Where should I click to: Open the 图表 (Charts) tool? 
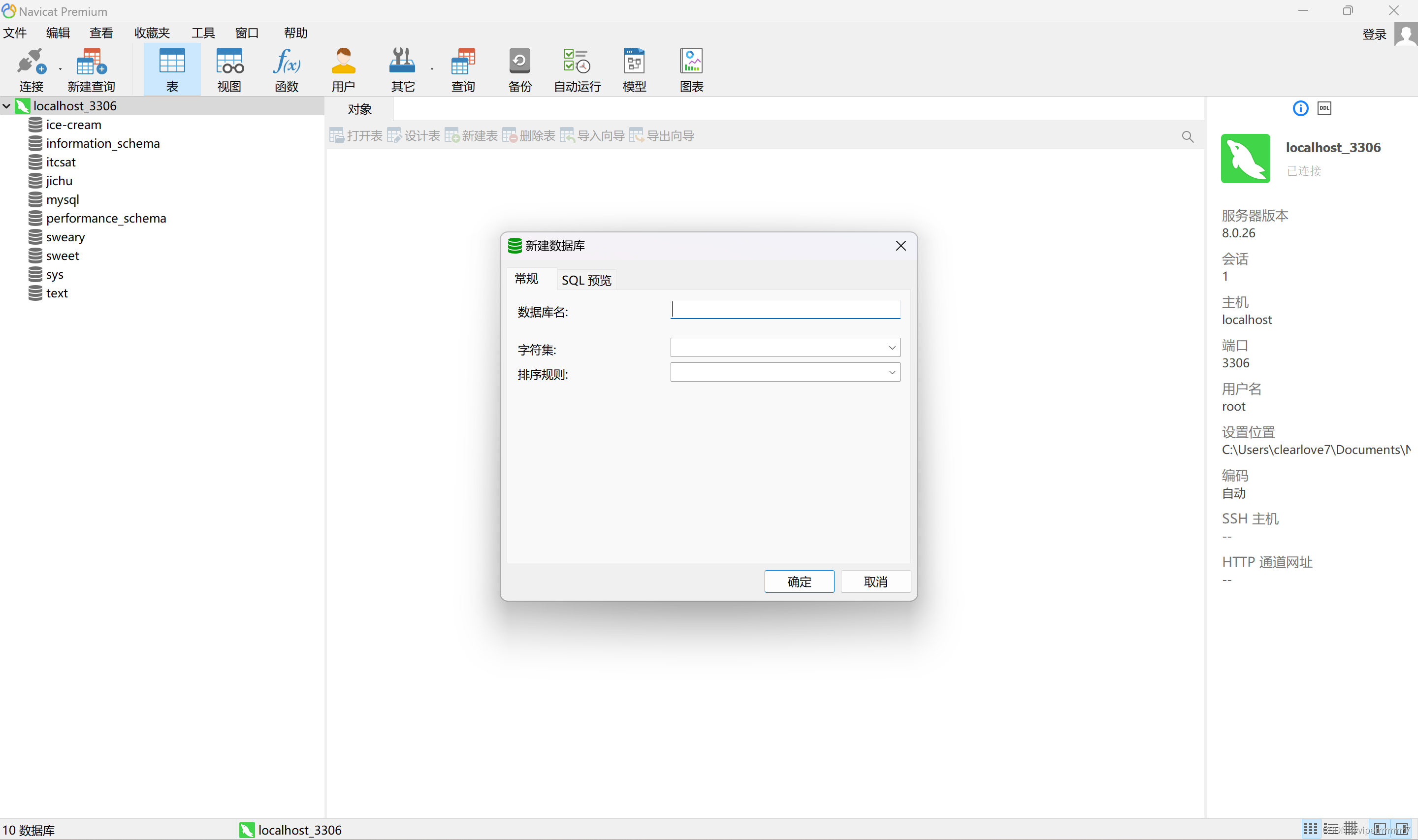click(x=690, y=68)
